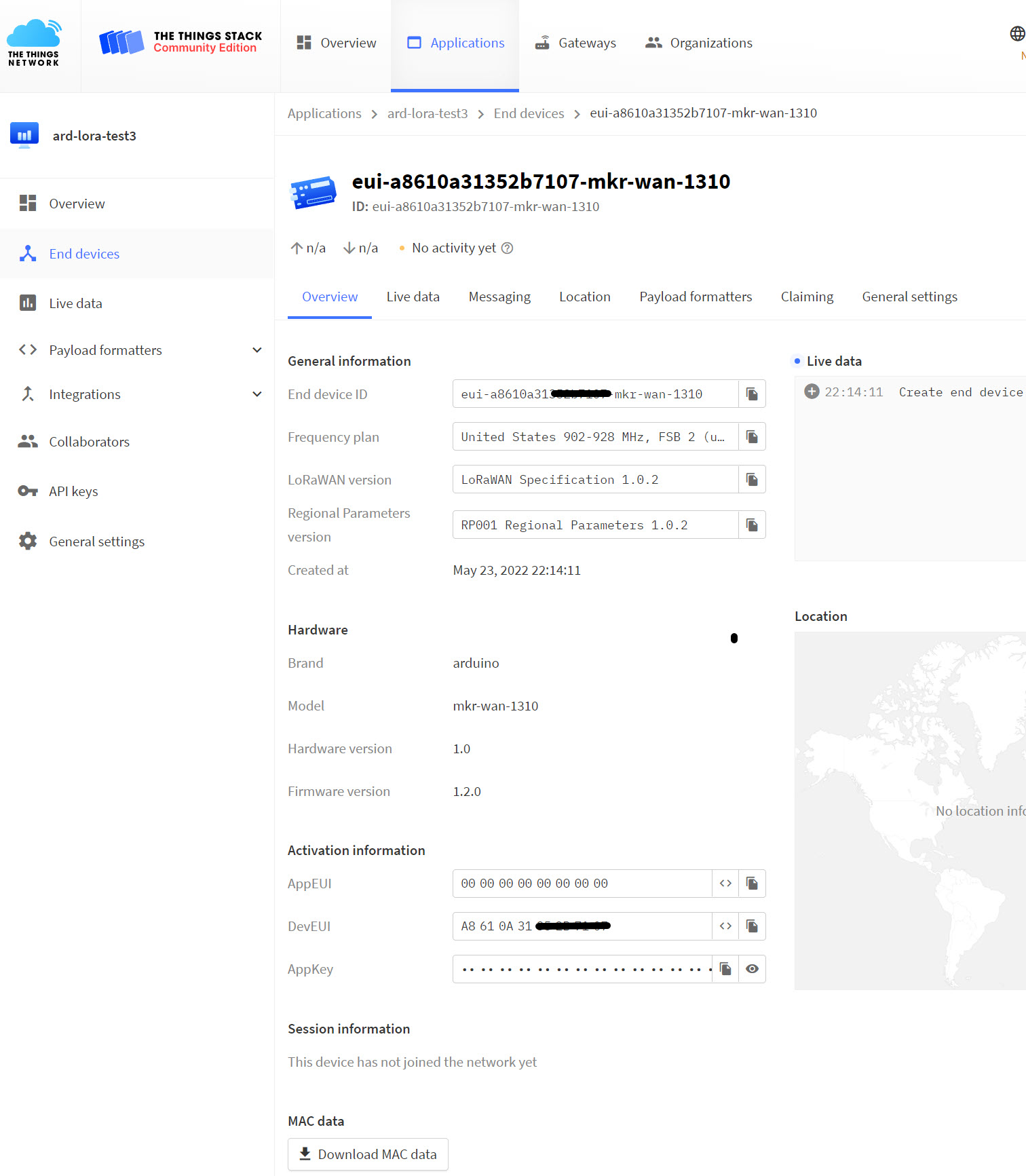Viewport: 1026px width, 1176px height.
Task: Open Collaborators in the sidebar
Action: point(137,442)
